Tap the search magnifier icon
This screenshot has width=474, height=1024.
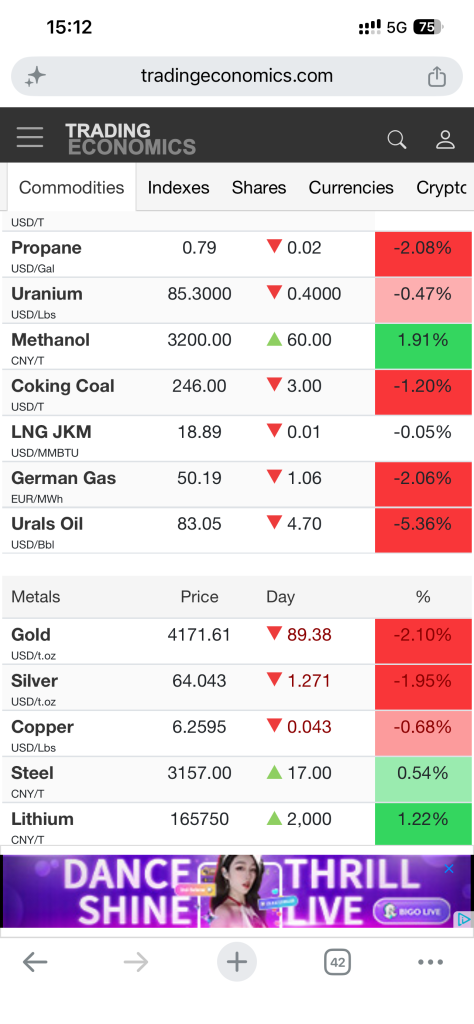[x=396, y=139]
